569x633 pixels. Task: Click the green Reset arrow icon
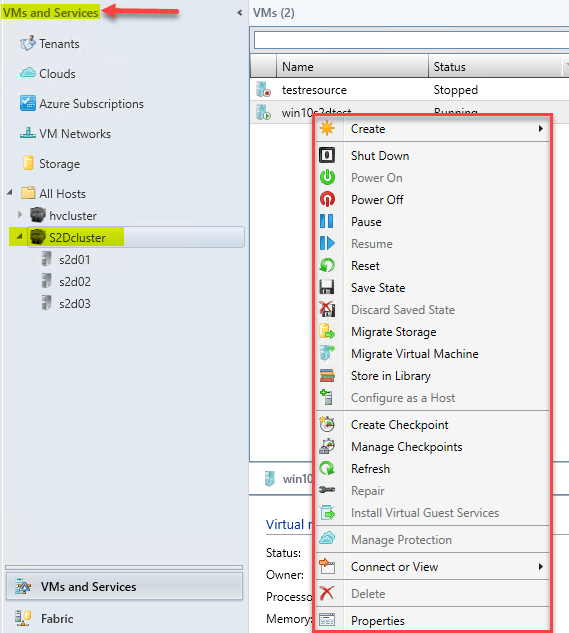pos(327,266)
